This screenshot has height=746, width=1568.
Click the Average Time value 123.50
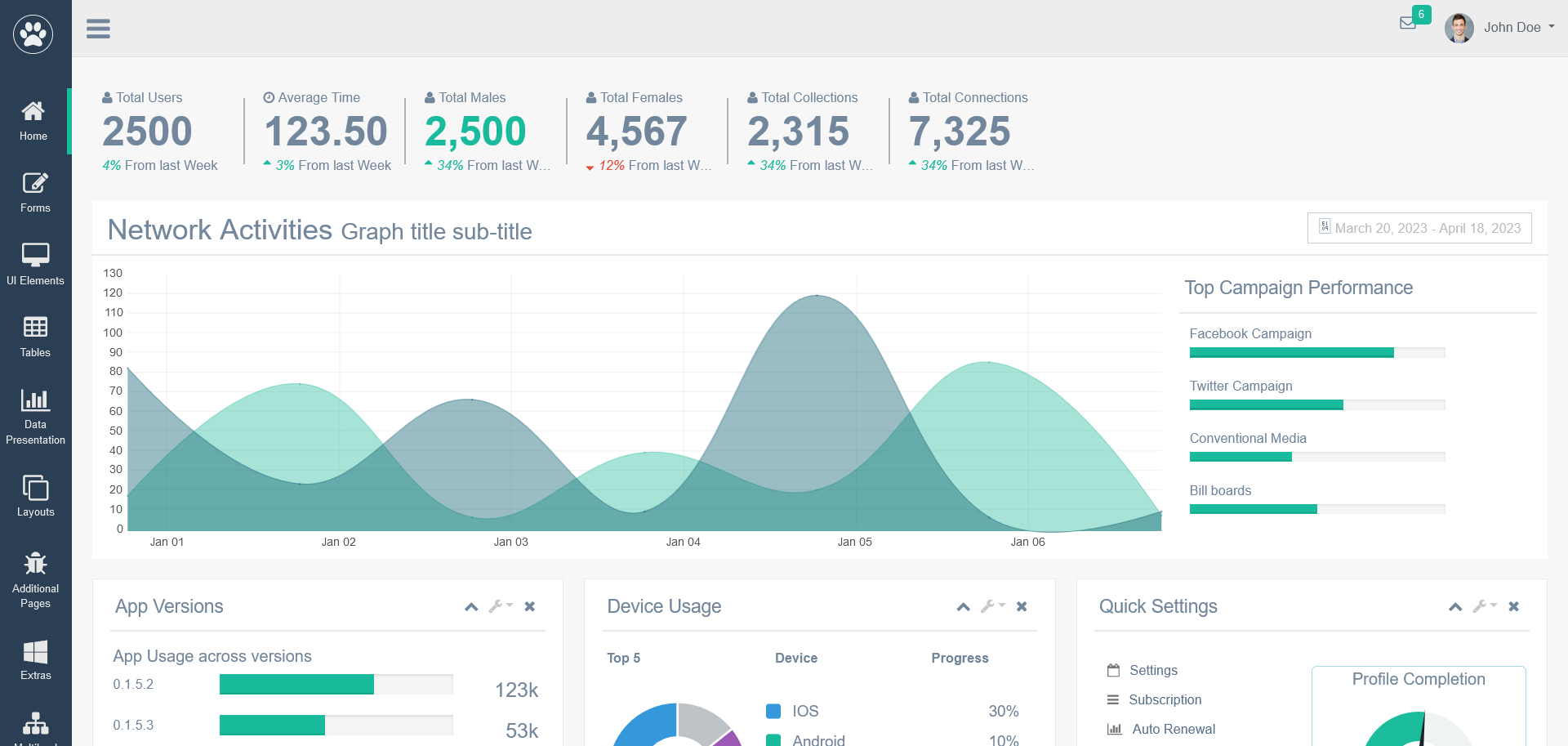click(326, 132)
